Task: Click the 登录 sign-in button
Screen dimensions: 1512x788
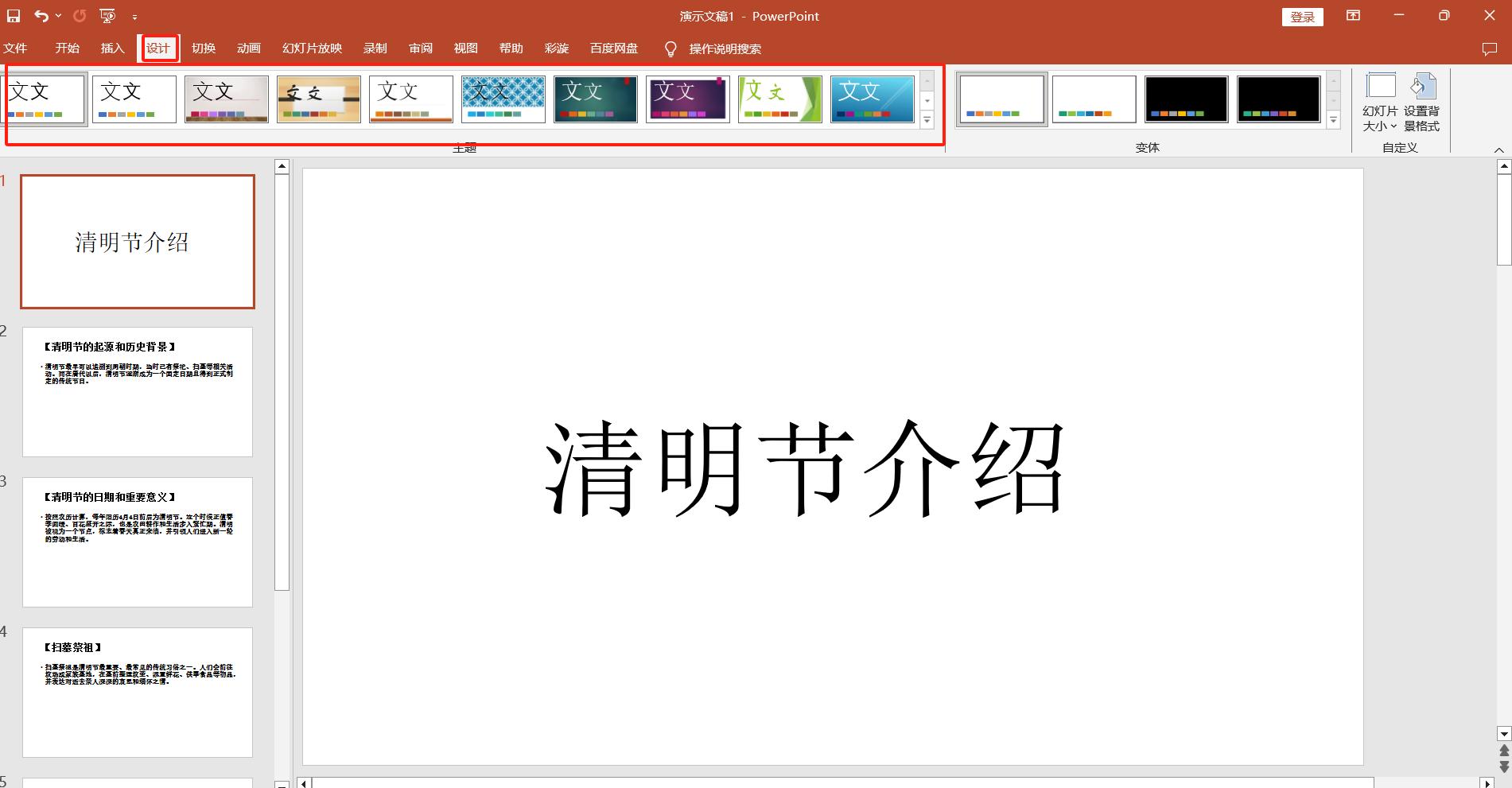Action: coord(1302,16)
